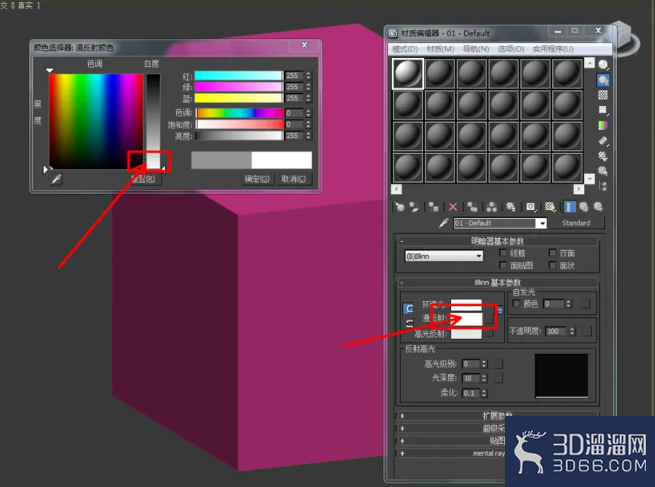This screenshot has width=655, height=487.
Task: Click map button beside 高光级别 spinner
Action: pos(498,364)
